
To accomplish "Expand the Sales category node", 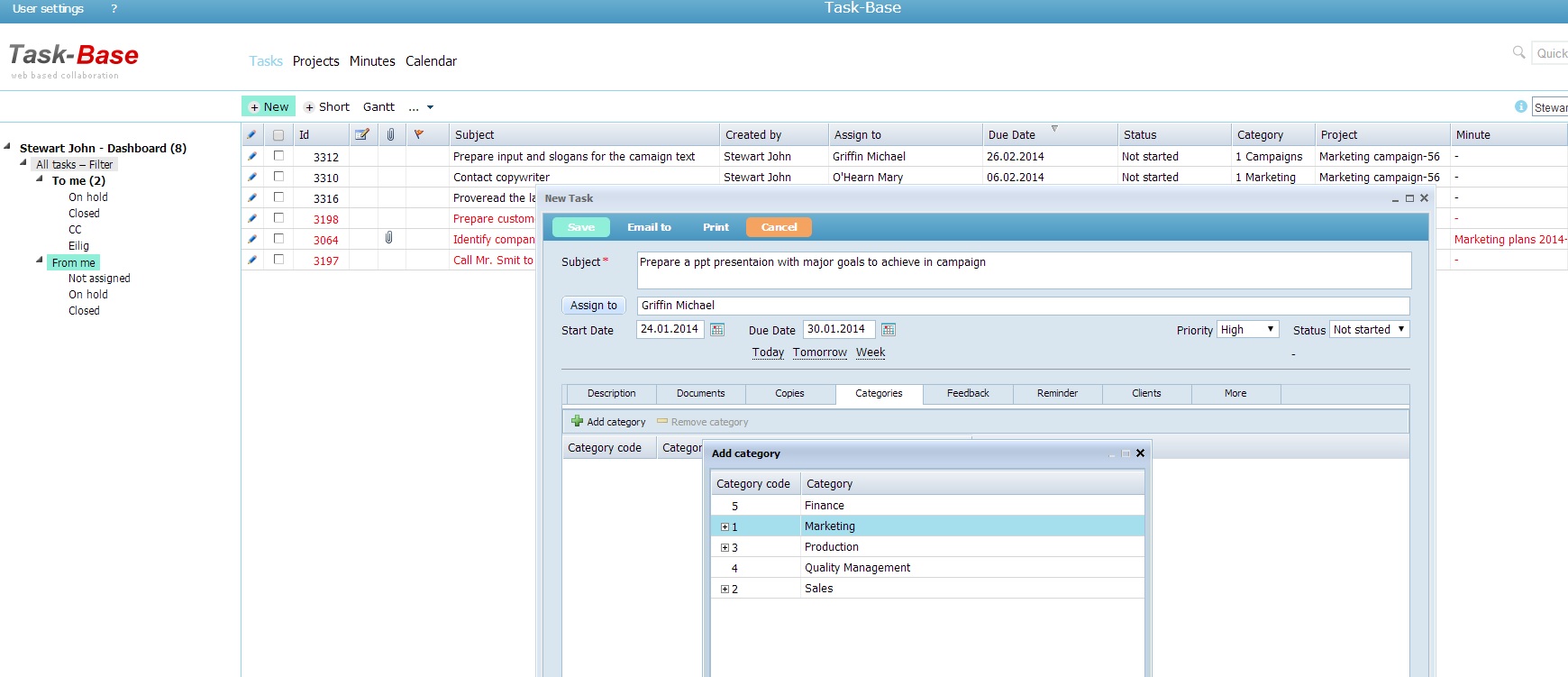I will (725, 590).
